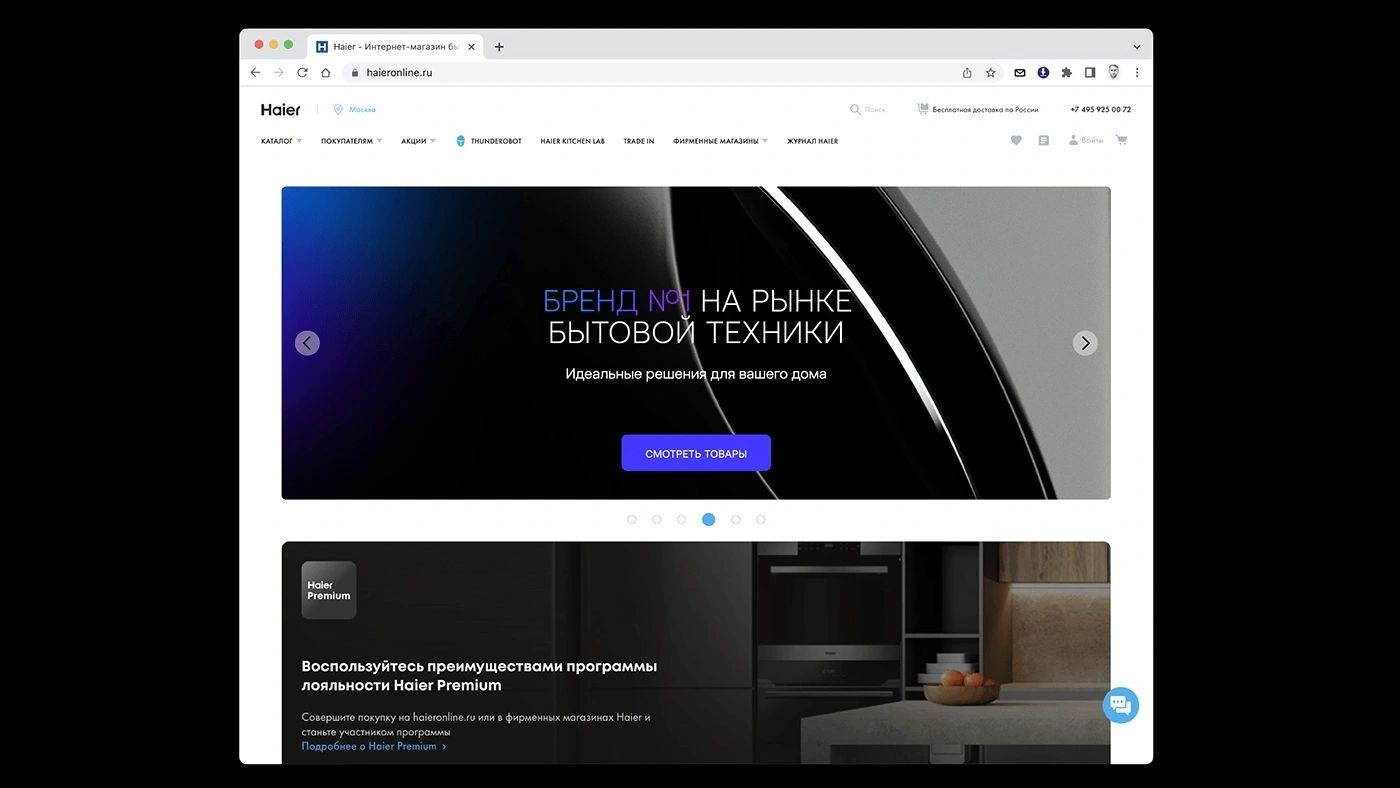Open Haier Kitchen Lab
The height and width of the screenshot is (788, 1400).
click(573, 141)
